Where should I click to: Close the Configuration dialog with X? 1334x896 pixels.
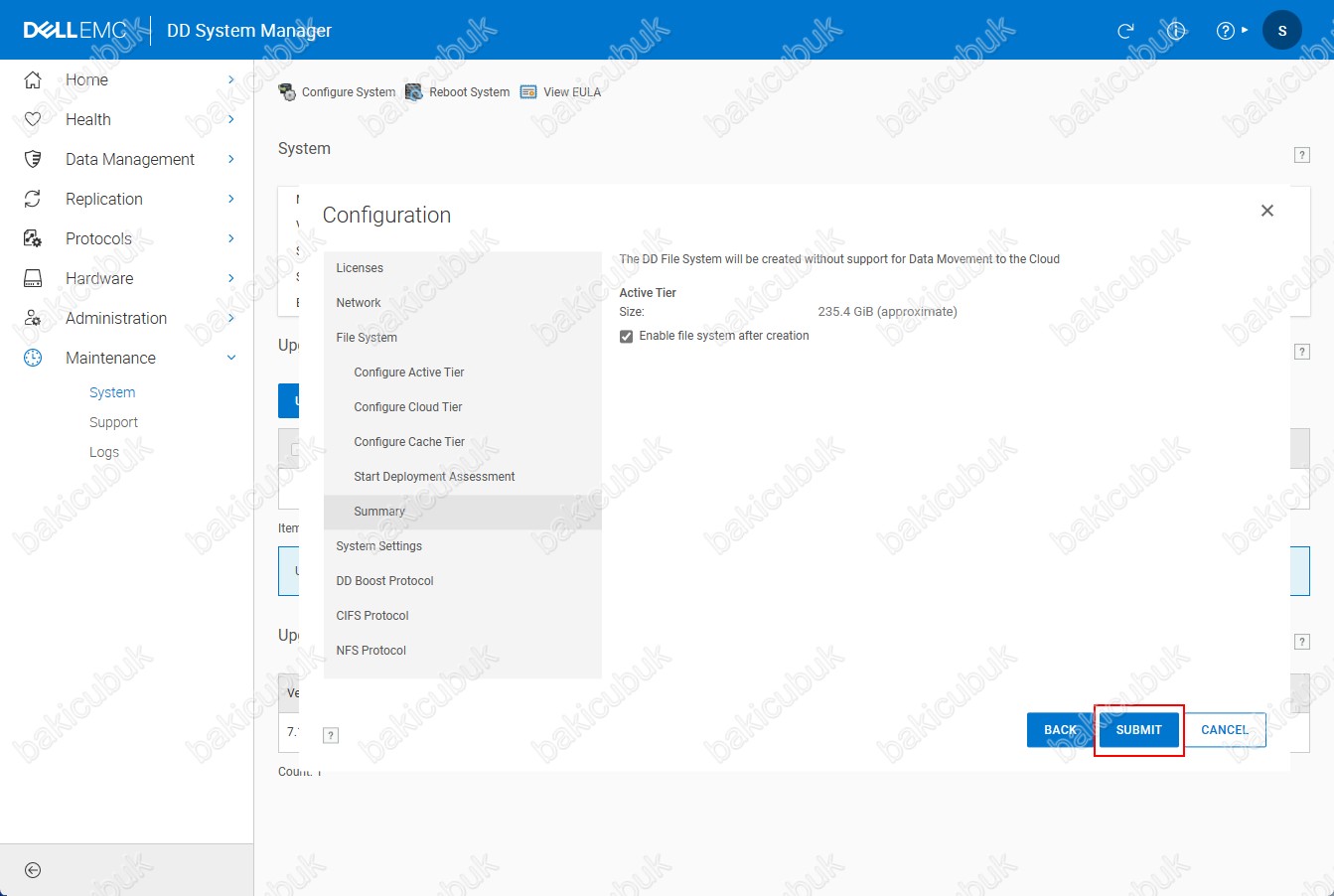coord(1266,211)
